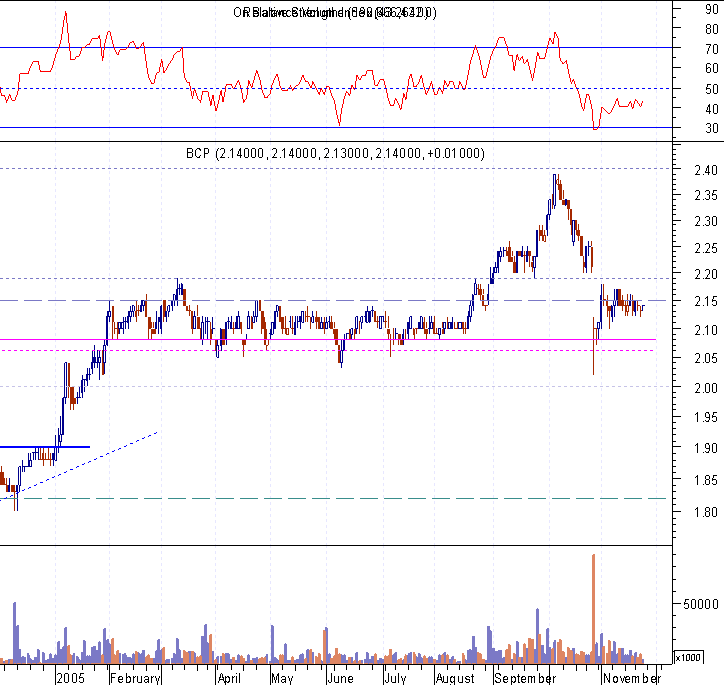
Task: Select the 80 label on RSI axis
Action: 712,29
